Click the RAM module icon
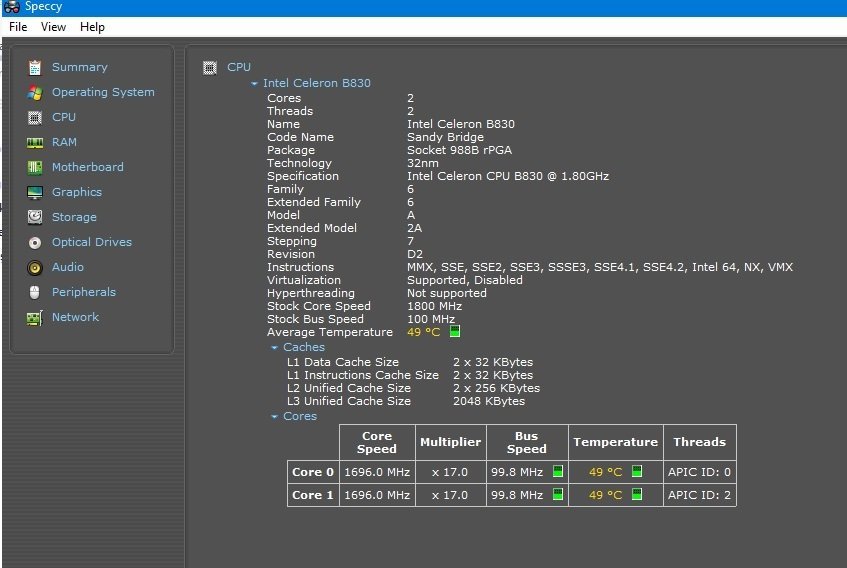 35,143
